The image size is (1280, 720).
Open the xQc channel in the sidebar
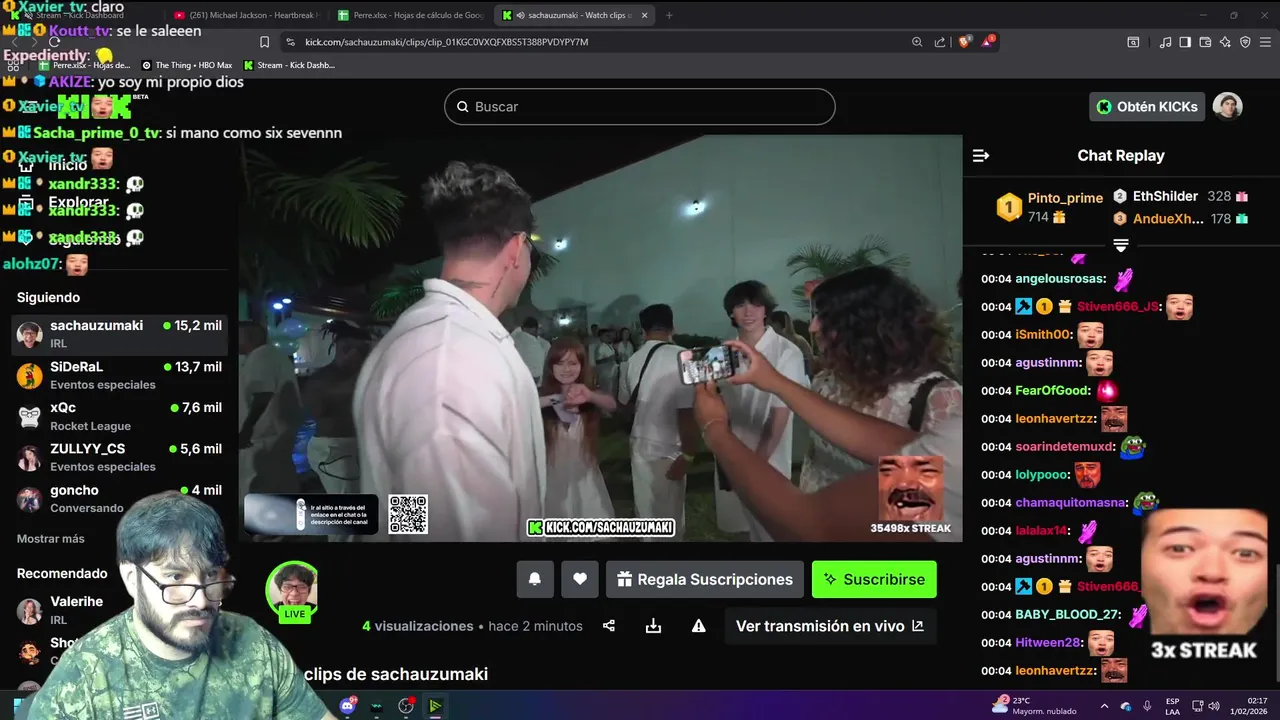pyautogui.click(x=119, y=416)
